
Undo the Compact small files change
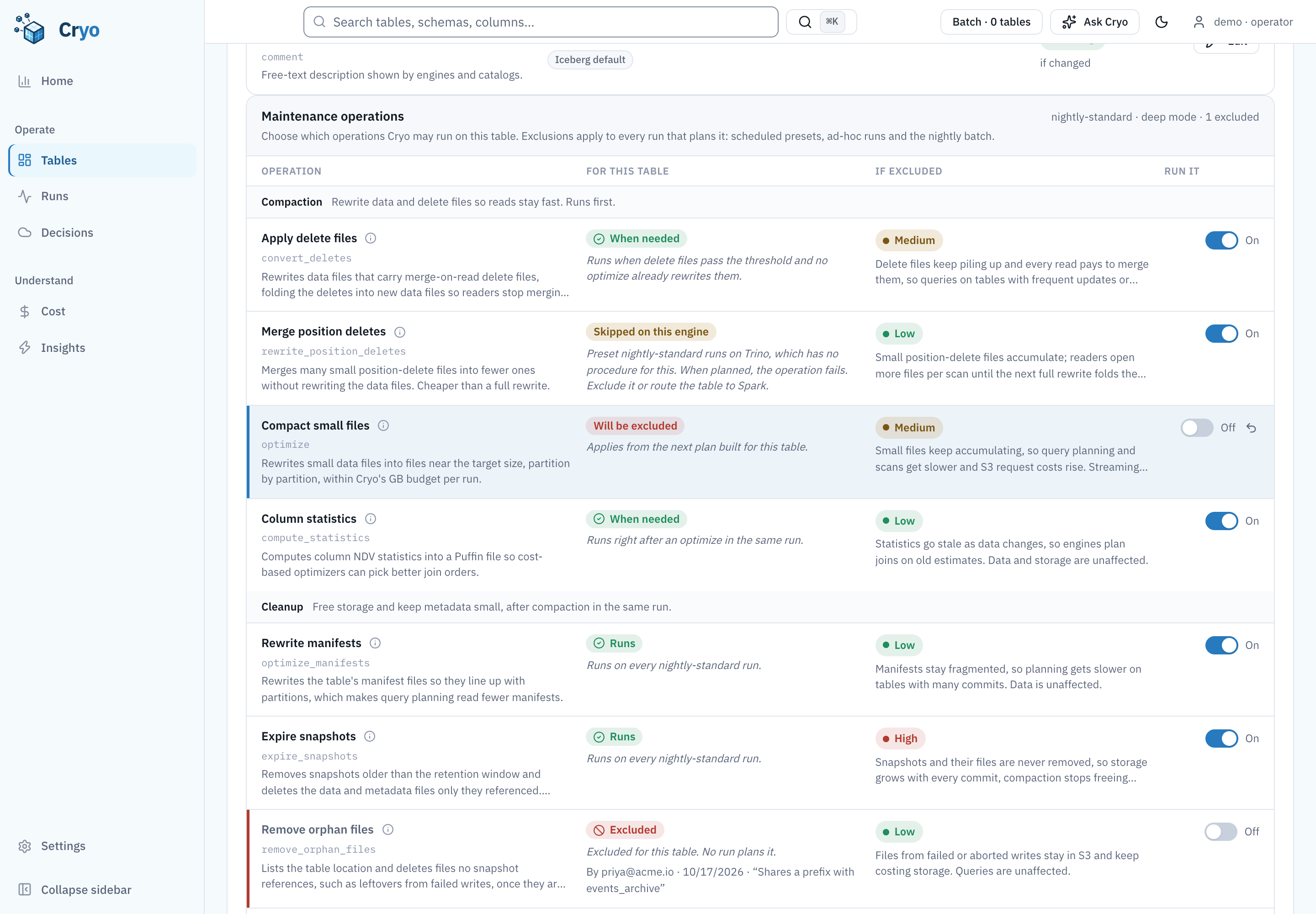(1251, 428)
